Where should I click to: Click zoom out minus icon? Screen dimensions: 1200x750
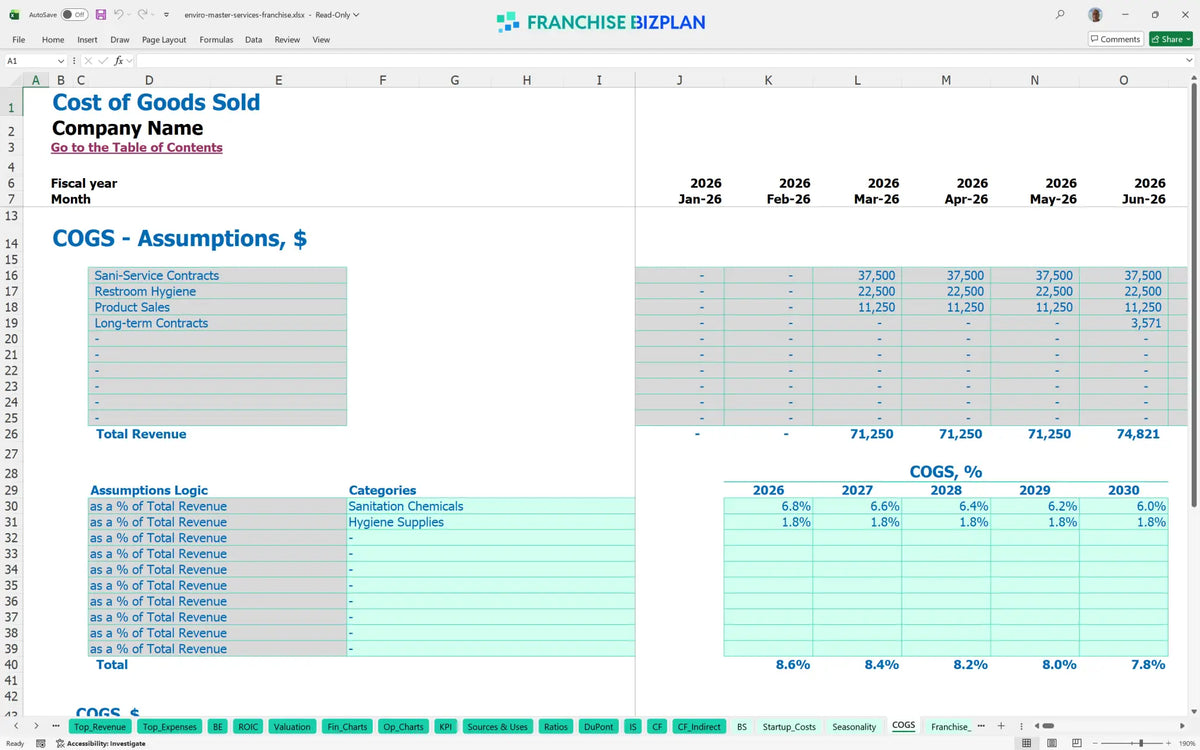click(x=1097, y=743)
